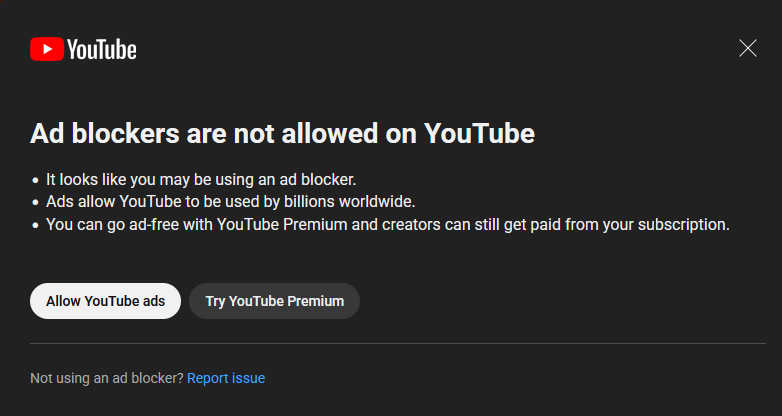Open the Report issue link
The image size is (782, 416).
click(226, 378)
